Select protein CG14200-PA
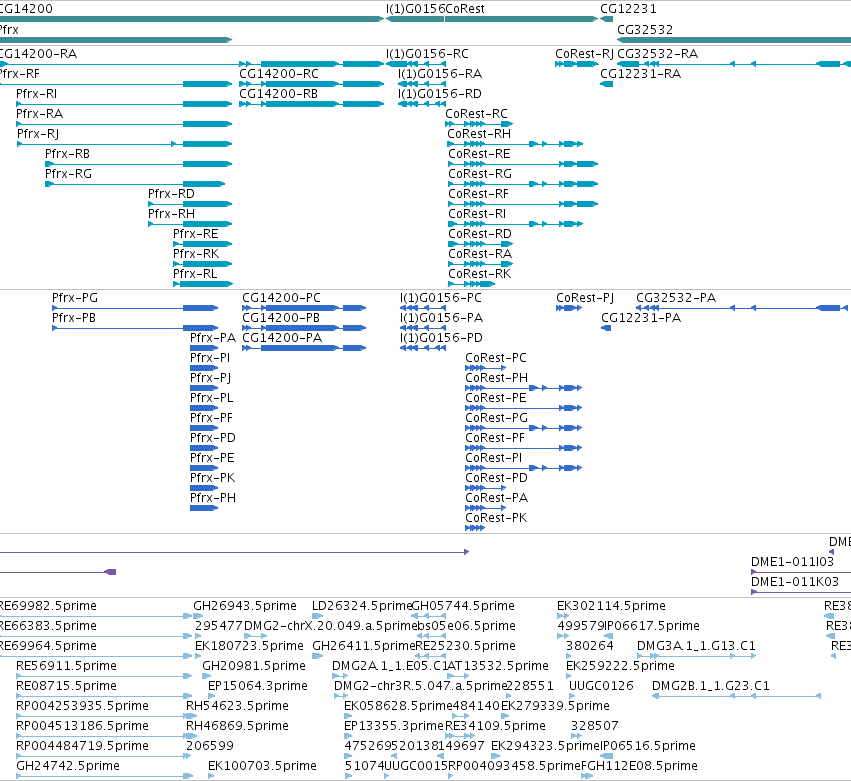The width and height of the screenshot is (851, 781). tap(304, 348)
